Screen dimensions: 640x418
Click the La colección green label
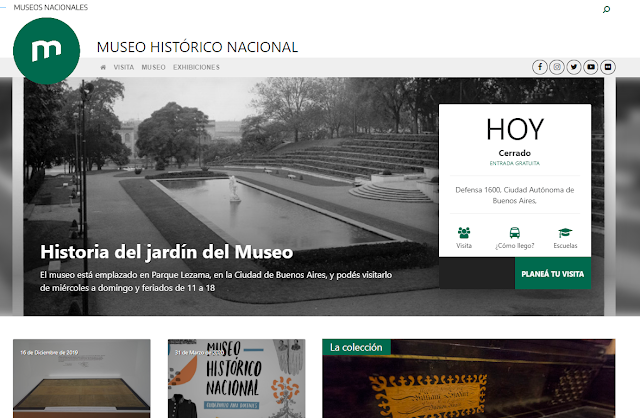pos(356,347)
